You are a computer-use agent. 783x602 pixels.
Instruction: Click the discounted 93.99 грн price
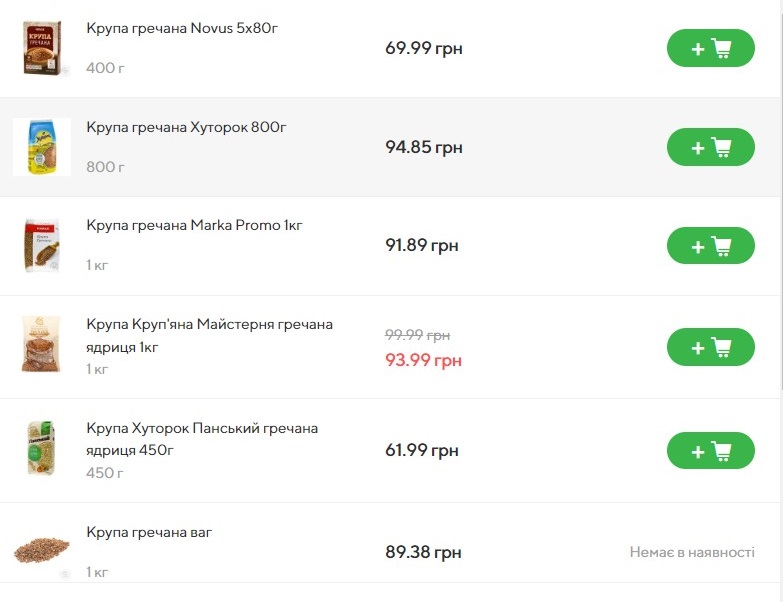click(423, 360)
